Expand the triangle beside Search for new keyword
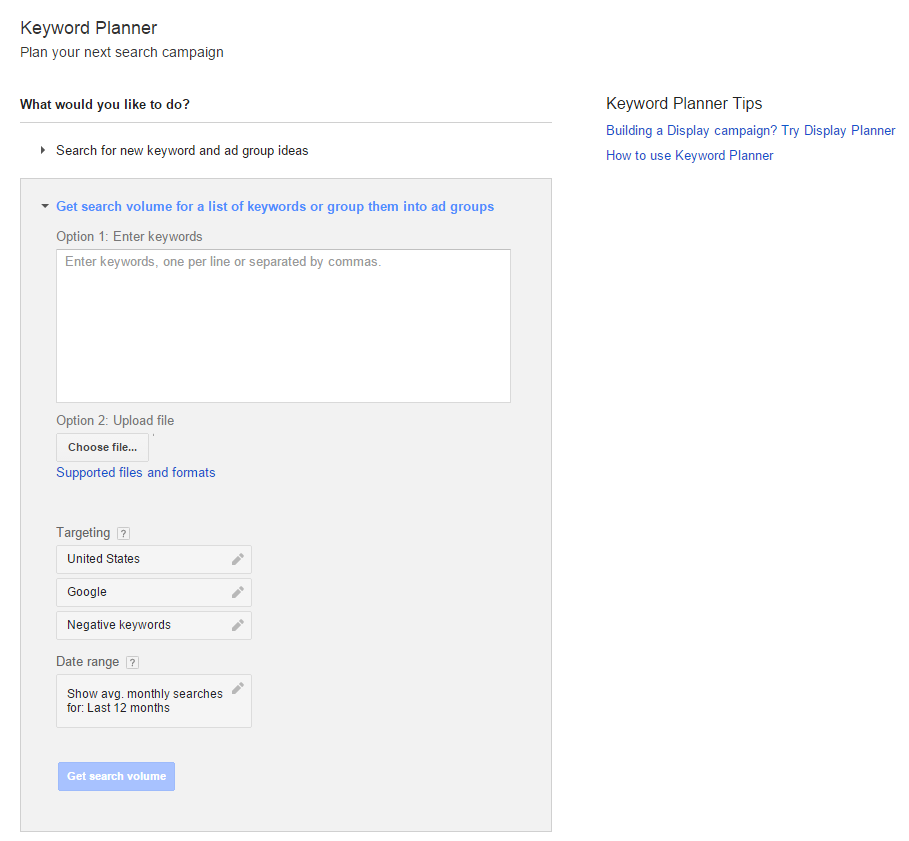 (43, 151)
